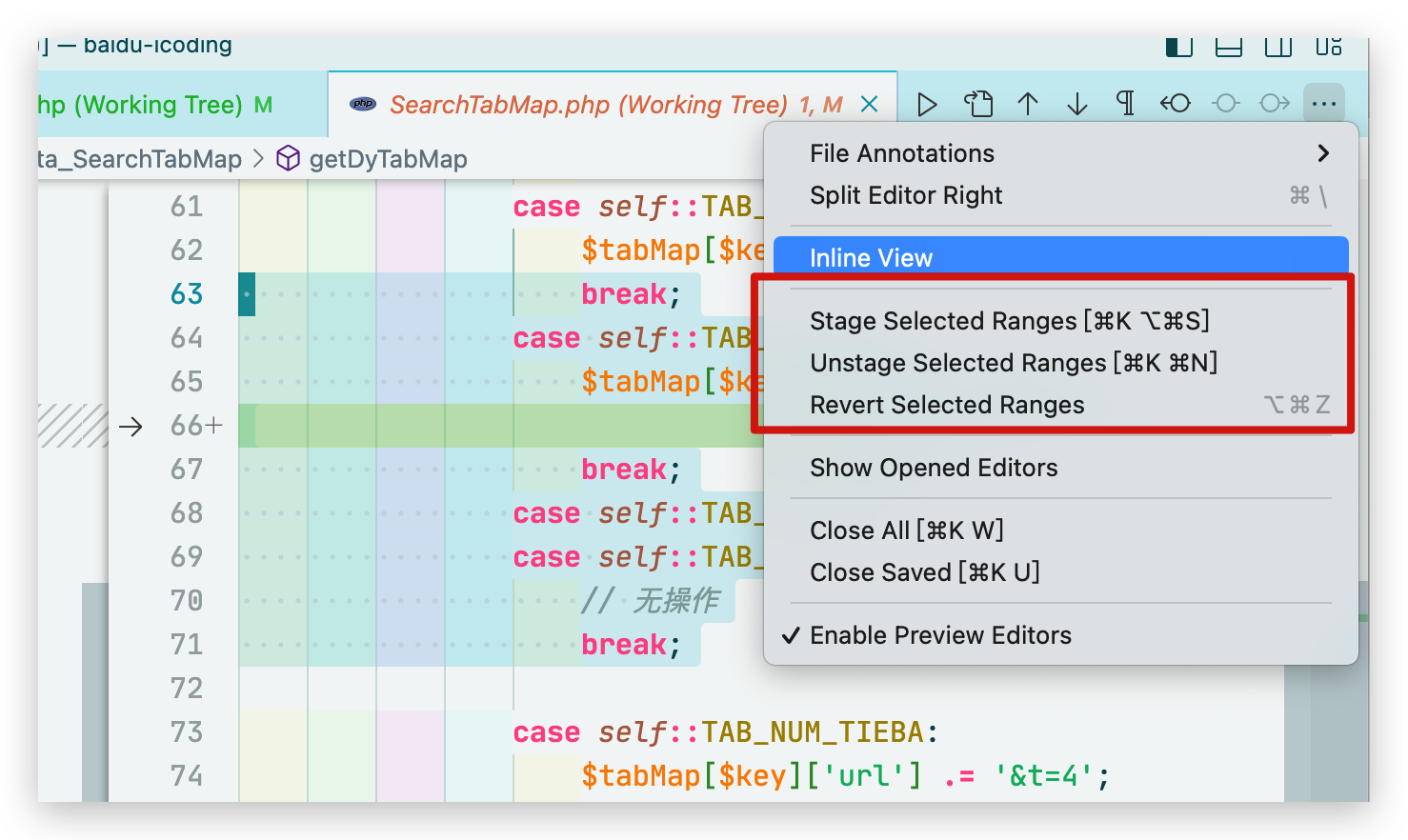Click the Open File icon in diff toolbar
Image resolution: width=1408 pixels, height=840 pixels.
(x=978, y=104)
